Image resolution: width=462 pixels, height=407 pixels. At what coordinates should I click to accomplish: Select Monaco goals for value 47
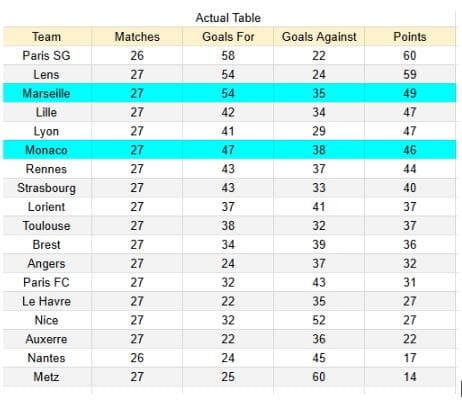click(x=228, y=150)
